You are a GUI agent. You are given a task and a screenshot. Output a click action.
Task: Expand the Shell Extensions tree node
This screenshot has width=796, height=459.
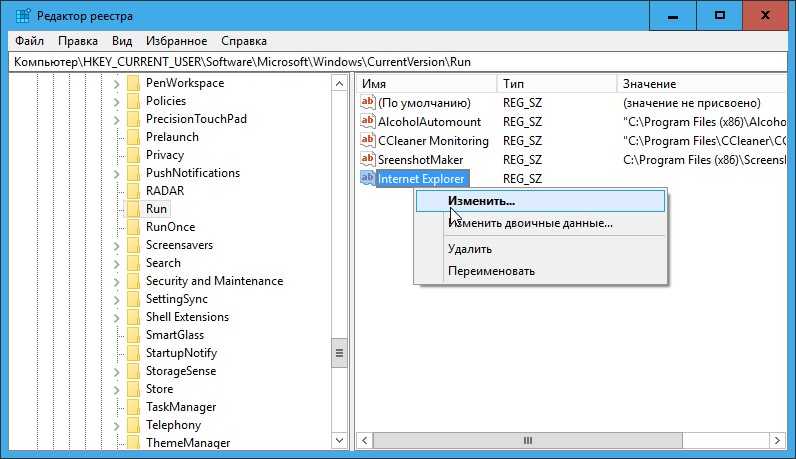(116, 317)
